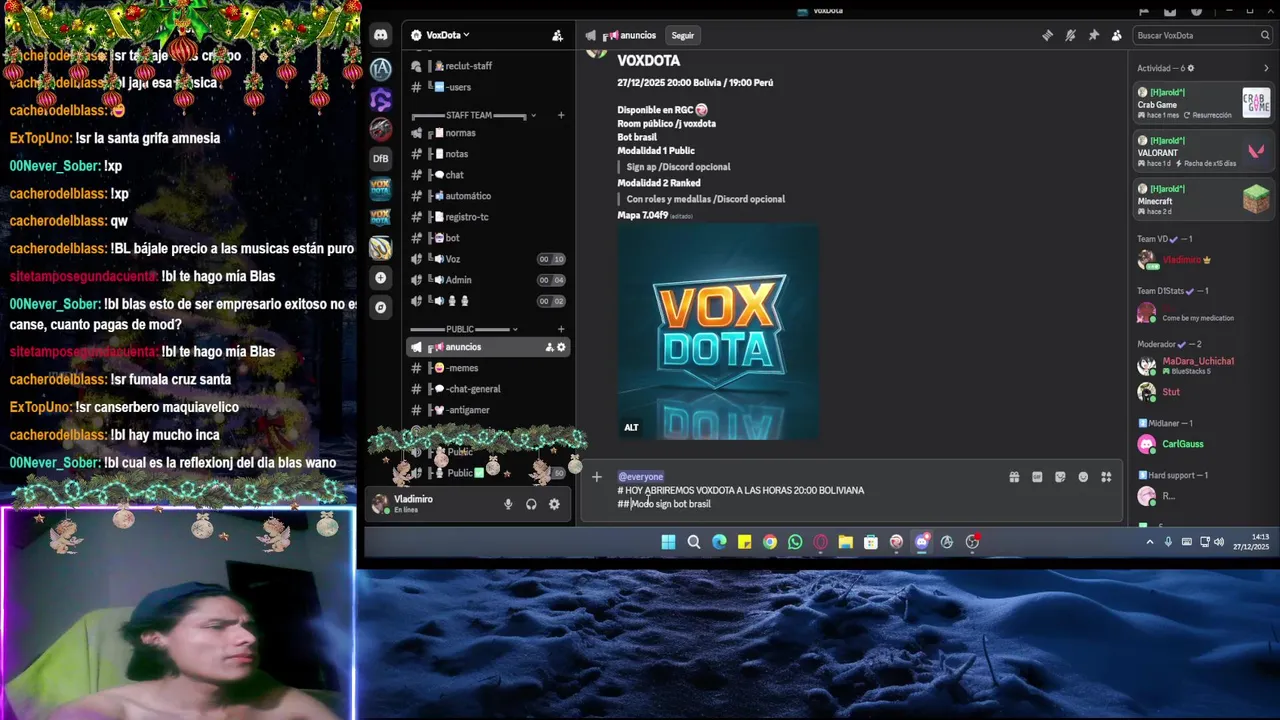Open the -antigamer channel
Image resolution: width=1280 pixels, height=720 pixels.
(488, 410)
